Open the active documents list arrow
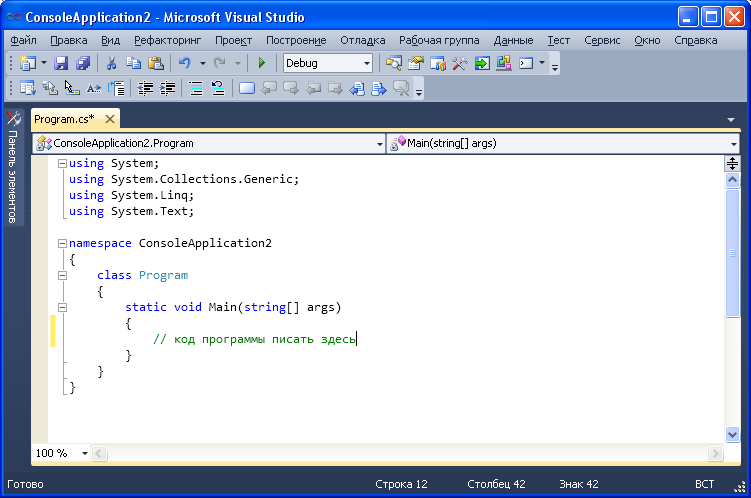This screenshot has height=498, width=751. click(730, 120)
